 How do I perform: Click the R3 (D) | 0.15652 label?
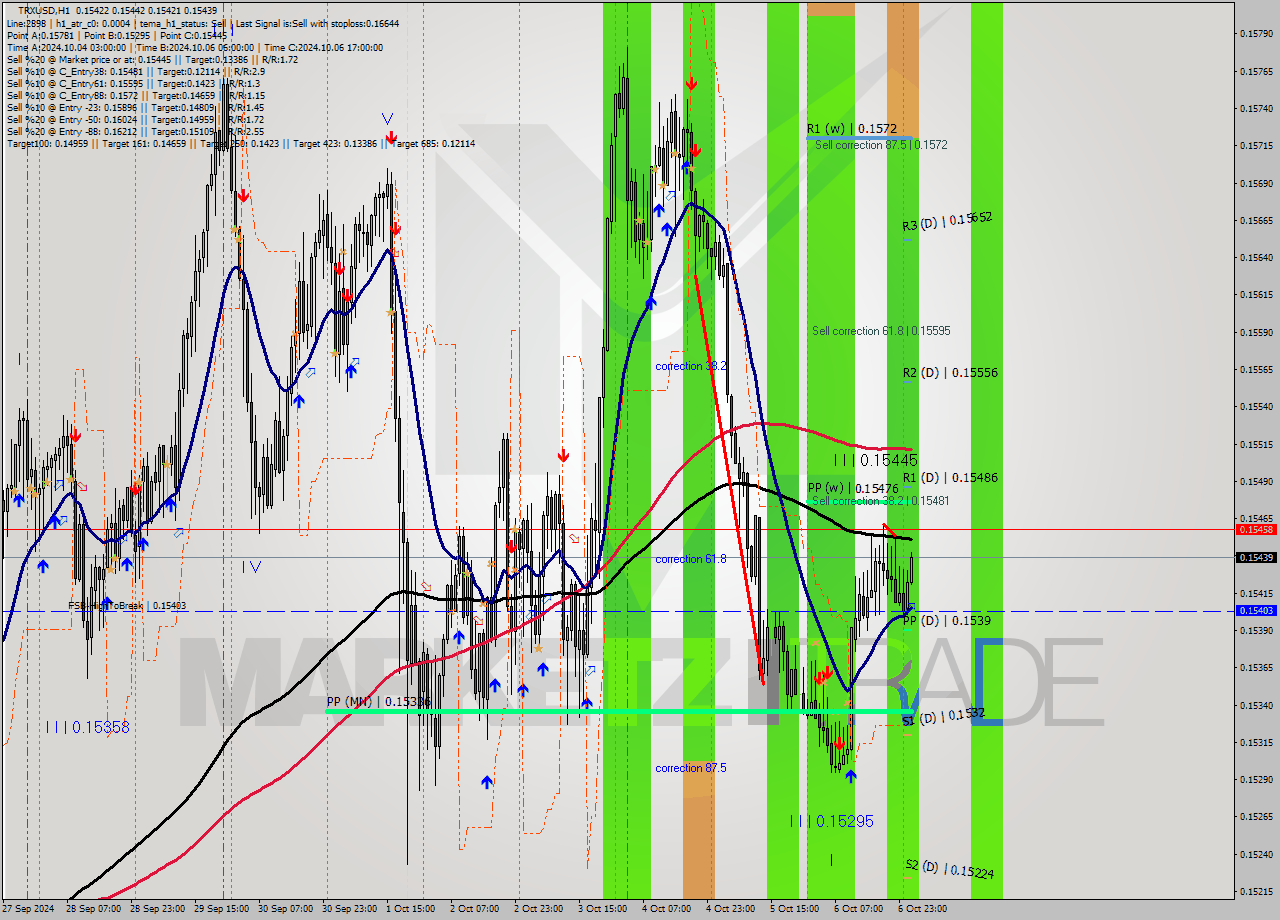(x=947, y=222)
